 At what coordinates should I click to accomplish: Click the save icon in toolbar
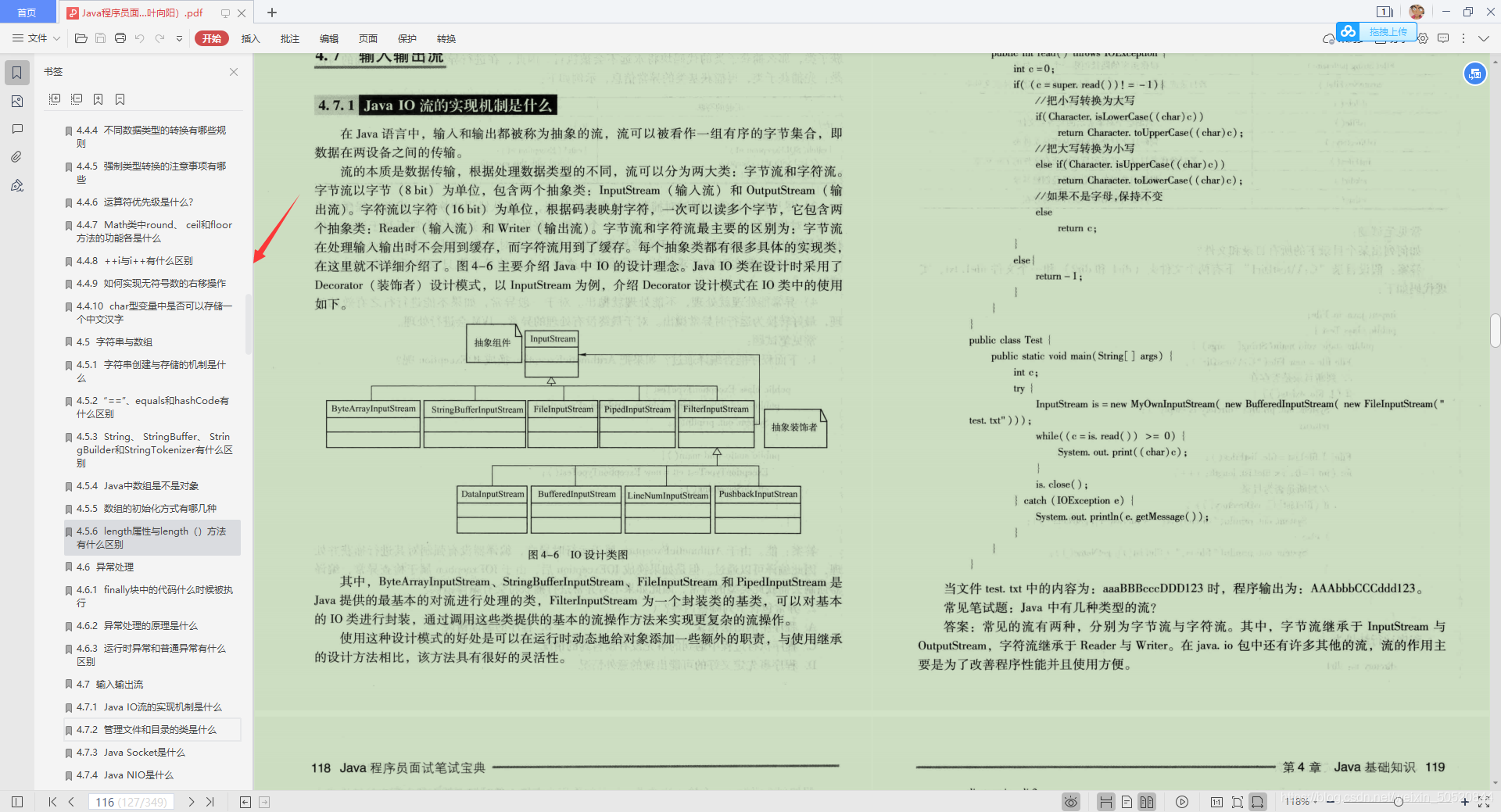(x=100, y=38)
